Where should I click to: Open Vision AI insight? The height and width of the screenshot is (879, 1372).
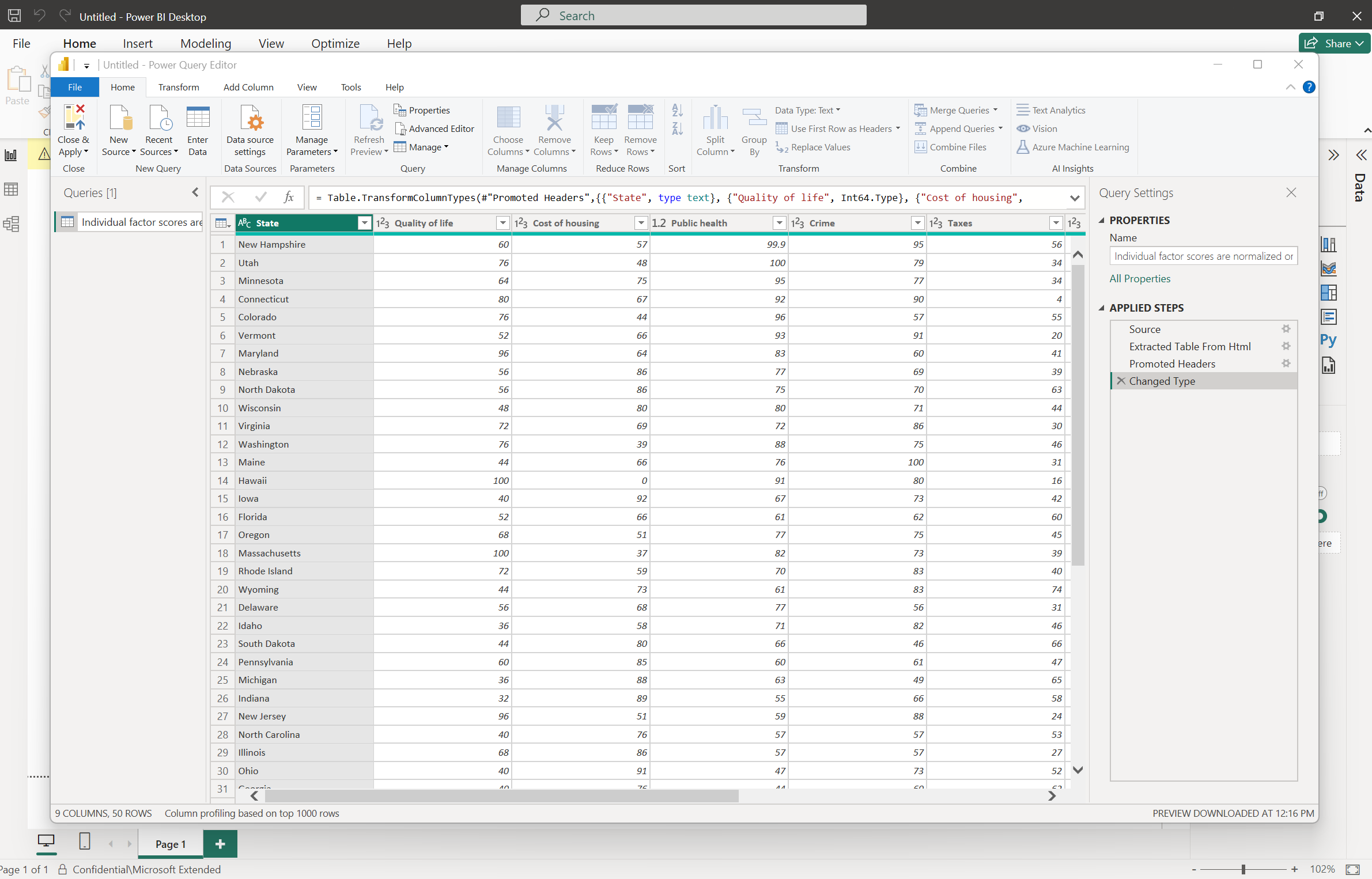tap(1037, 128)
